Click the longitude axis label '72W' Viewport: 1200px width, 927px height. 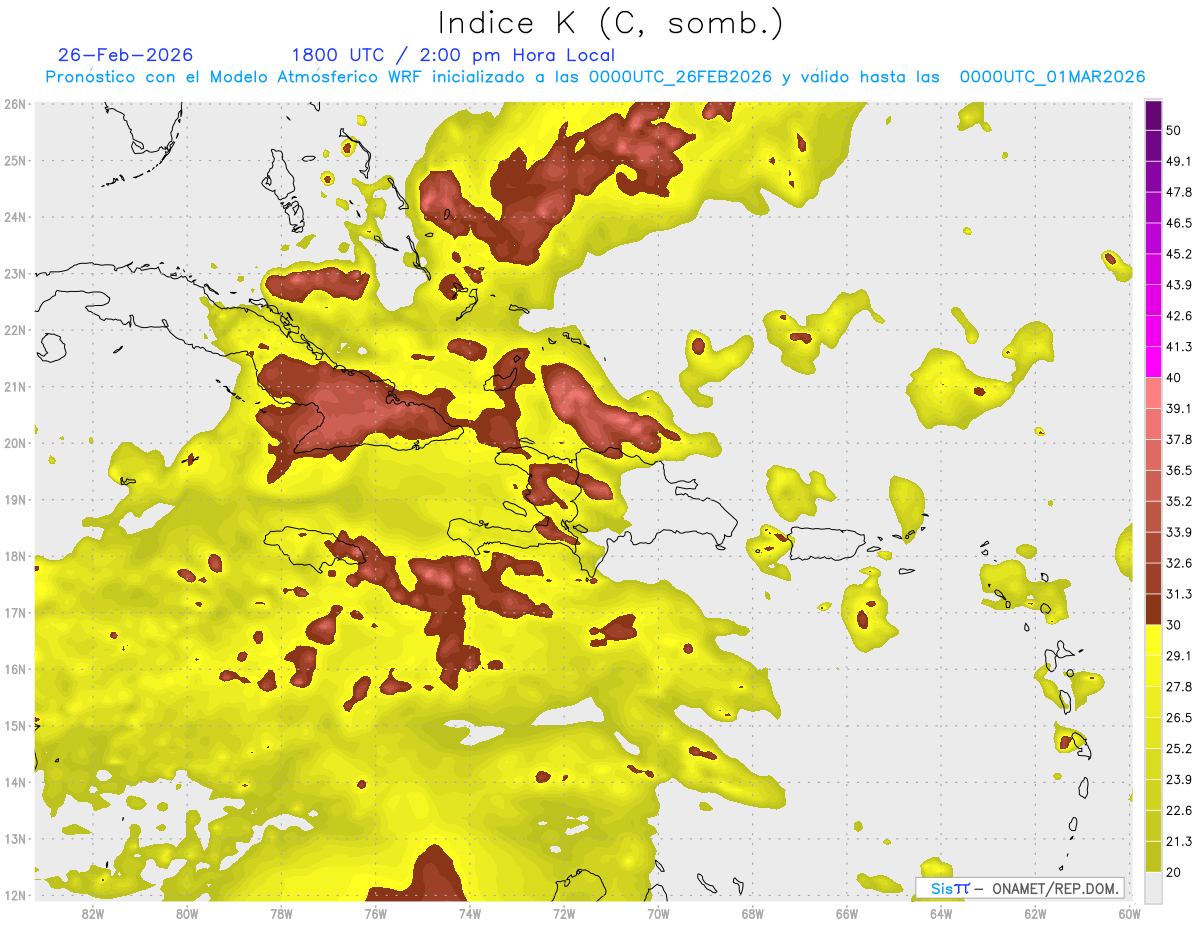pos(564,913)
